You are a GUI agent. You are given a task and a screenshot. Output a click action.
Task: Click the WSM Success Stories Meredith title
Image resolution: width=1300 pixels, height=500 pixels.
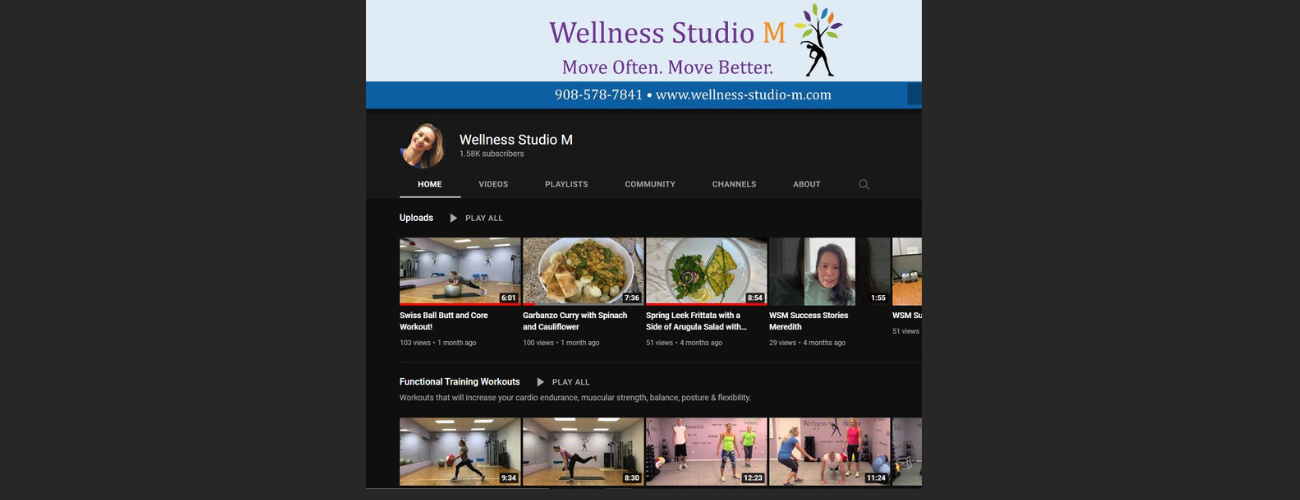pyautogui.click(x=808, y=321)
